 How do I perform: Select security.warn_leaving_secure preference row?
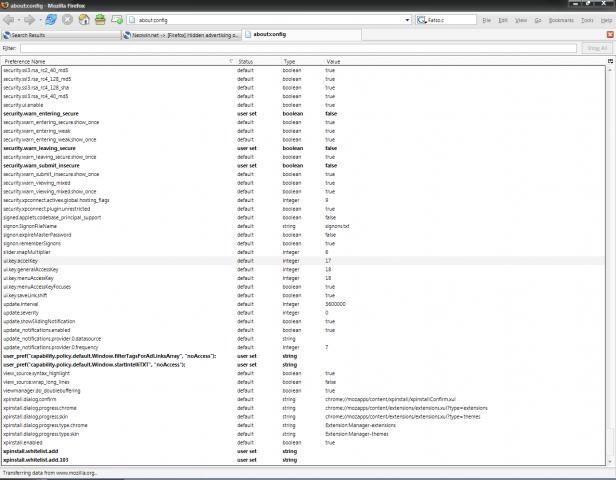(x=303, y=148)
